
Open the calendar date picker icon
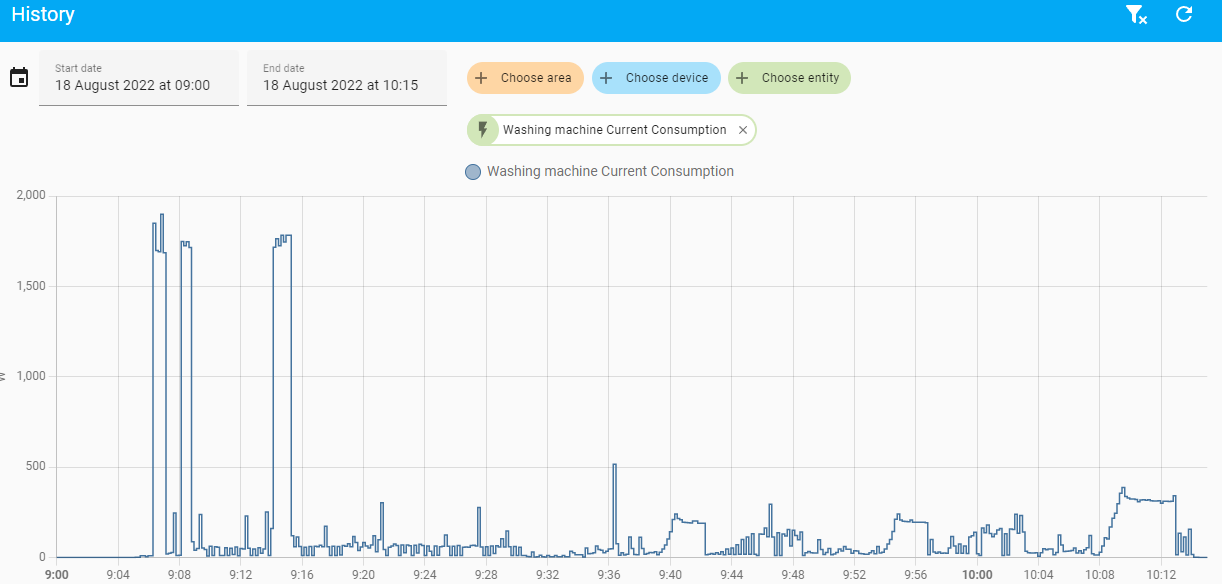pyautogui.click(x=19, y=77)
